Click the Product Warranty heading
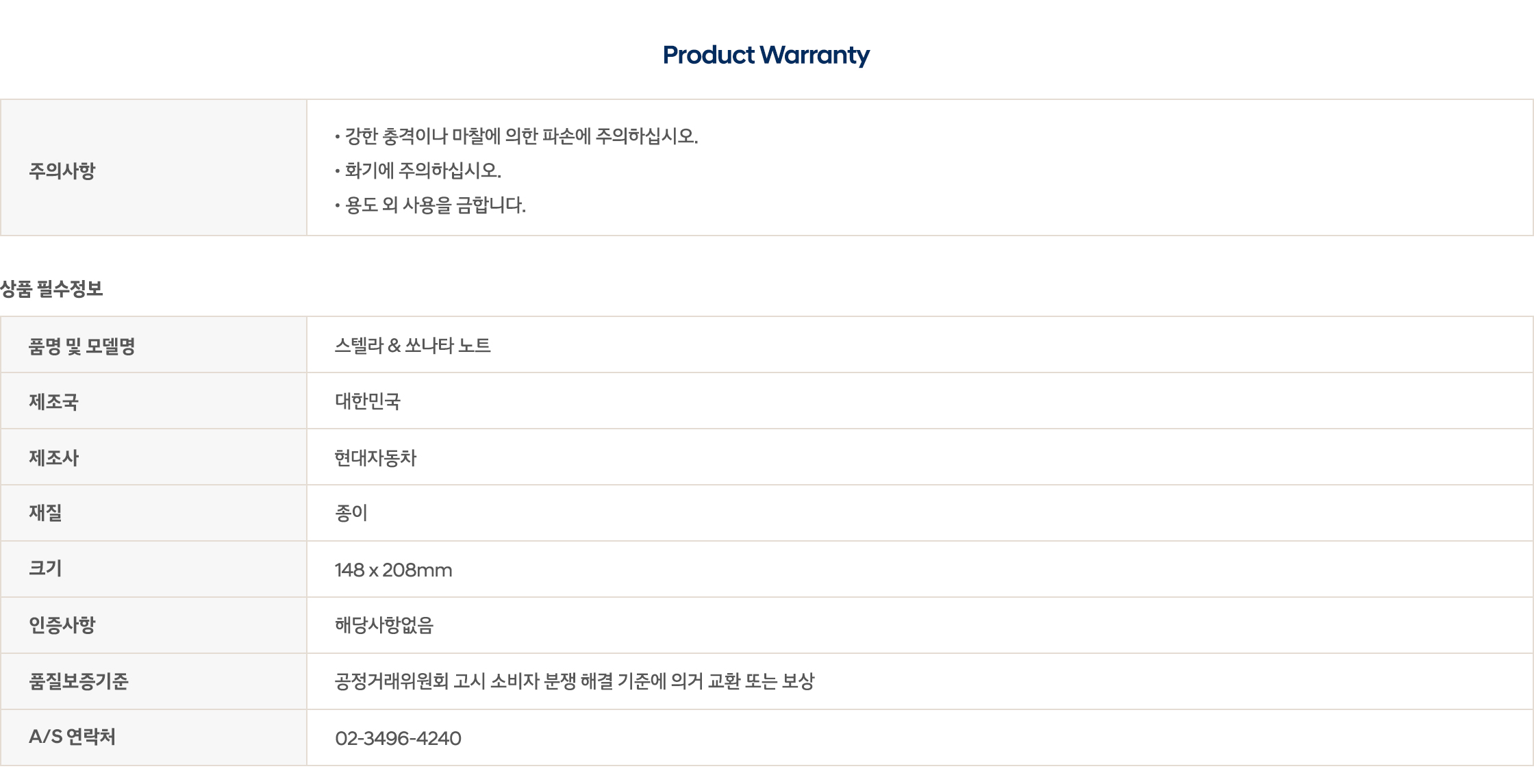The height and width of the screenshot is (784, 1534). coord(766,55)
